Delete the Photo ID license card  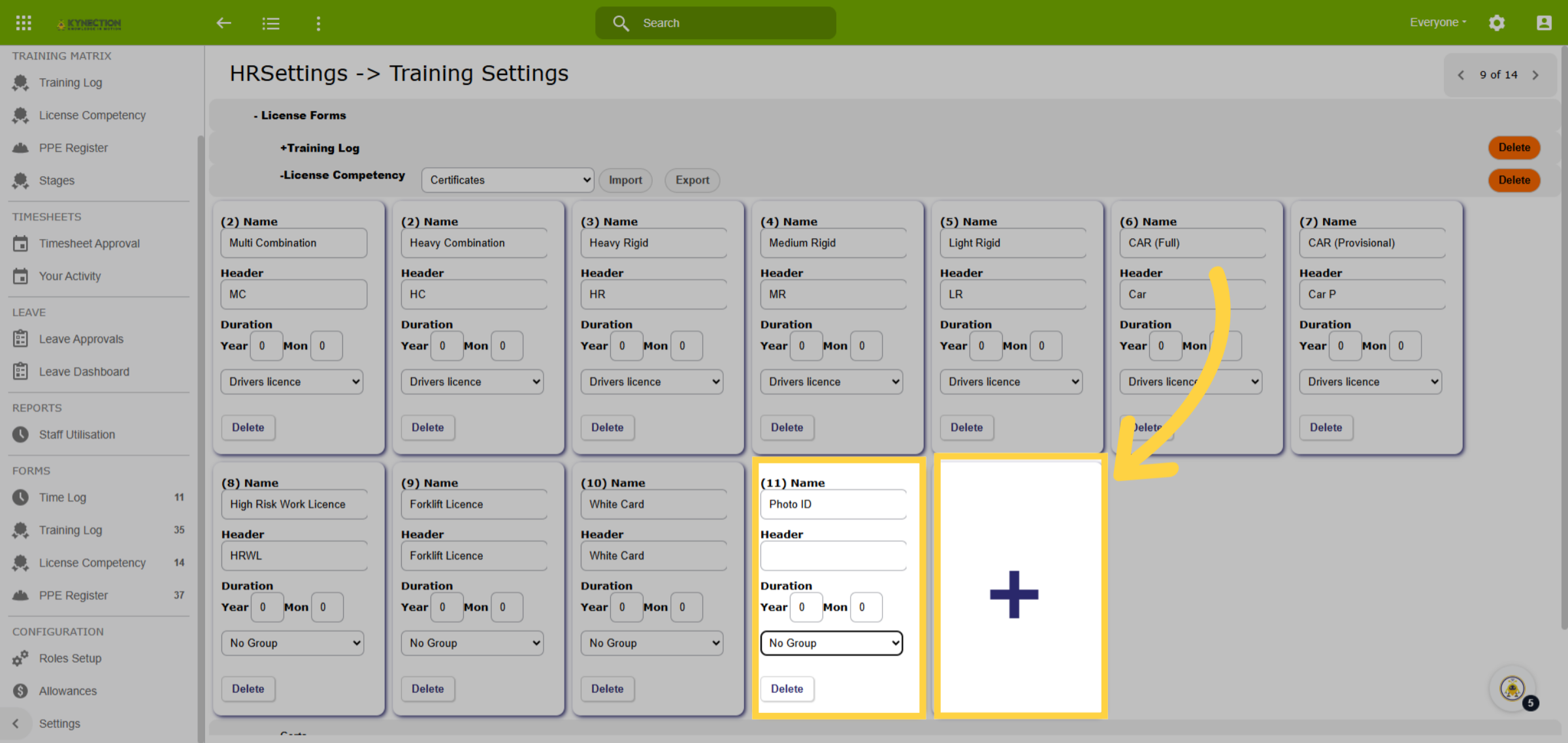pos(787,689)
